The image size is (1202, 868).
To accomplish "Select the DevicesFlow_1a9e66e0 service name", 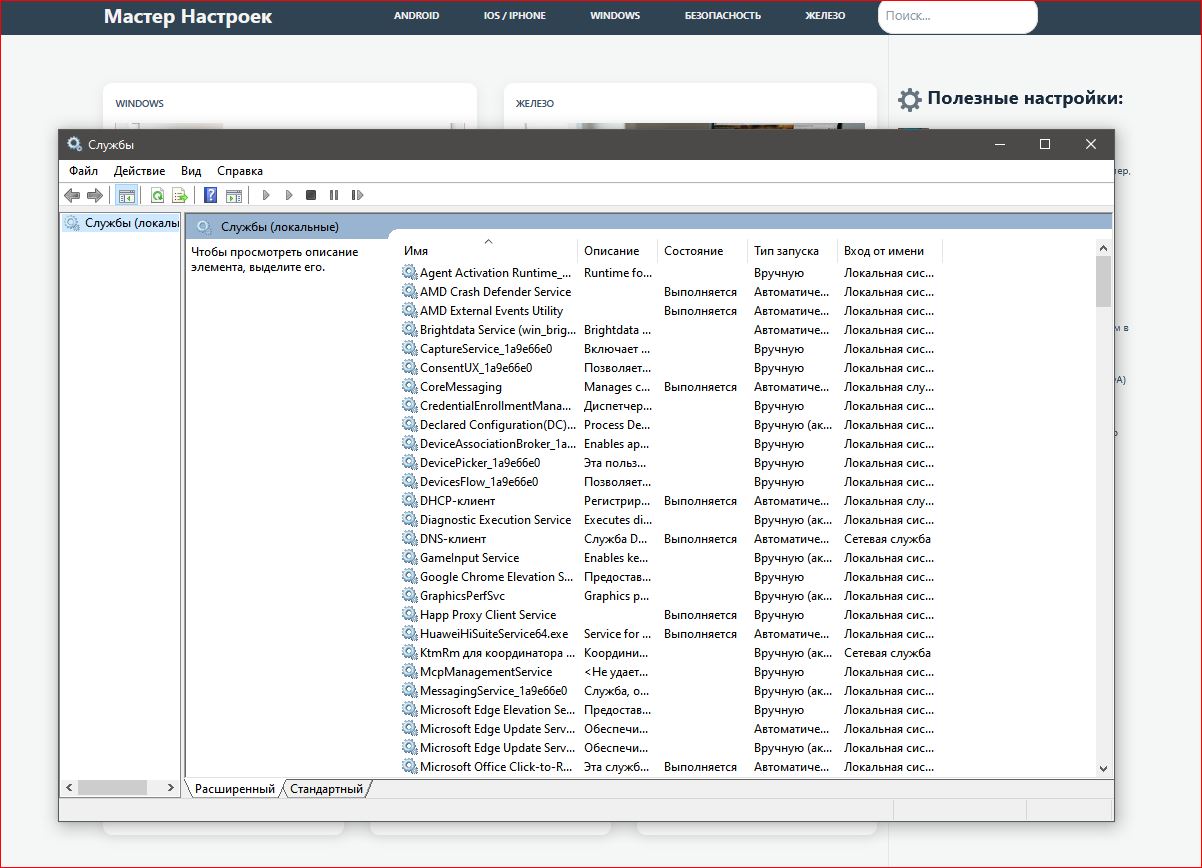I will 479,482.
